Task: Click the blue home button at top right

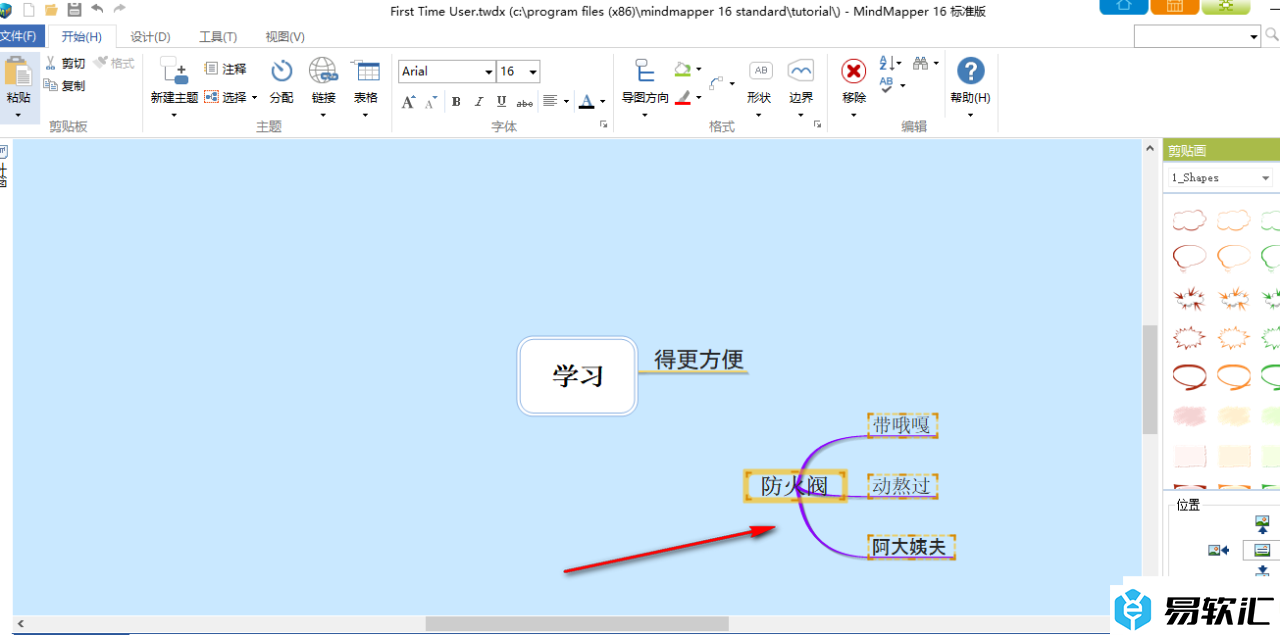Action: 1124,6
